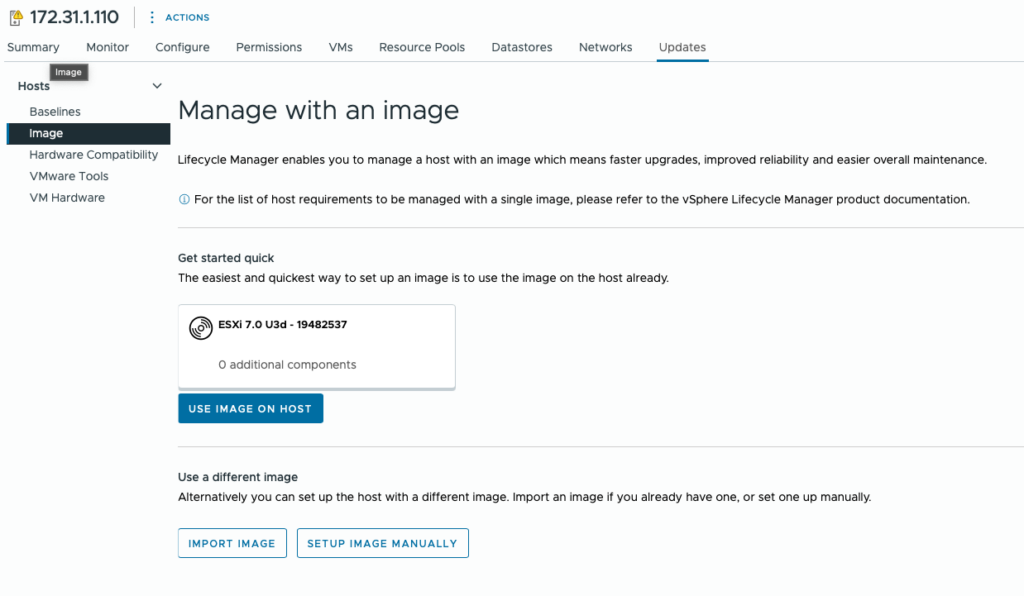Open the Actions three-dot menu icon
Screen dimensions: 1024x596
(152, 18)
